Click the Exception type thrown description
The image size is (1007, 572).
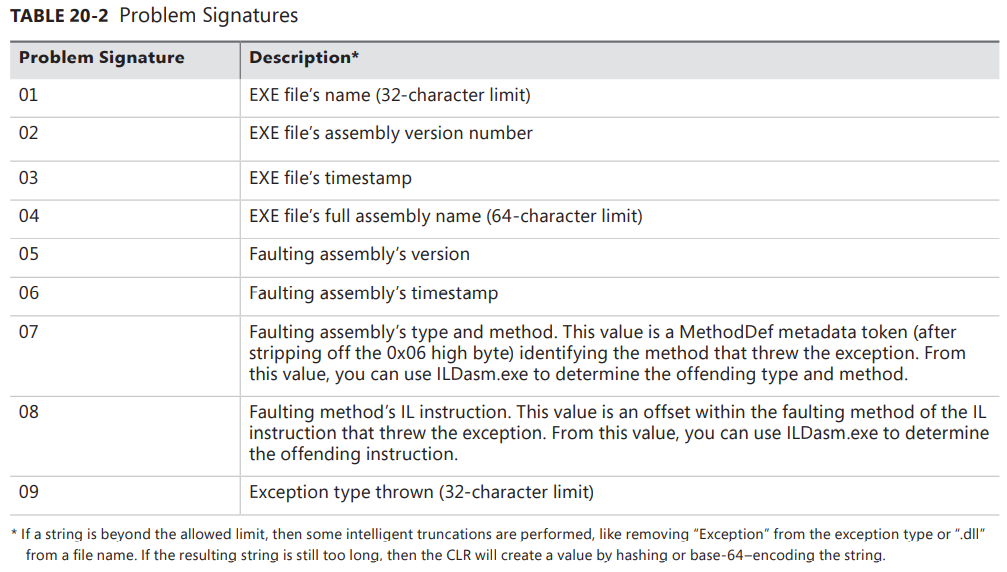point(421,492)
